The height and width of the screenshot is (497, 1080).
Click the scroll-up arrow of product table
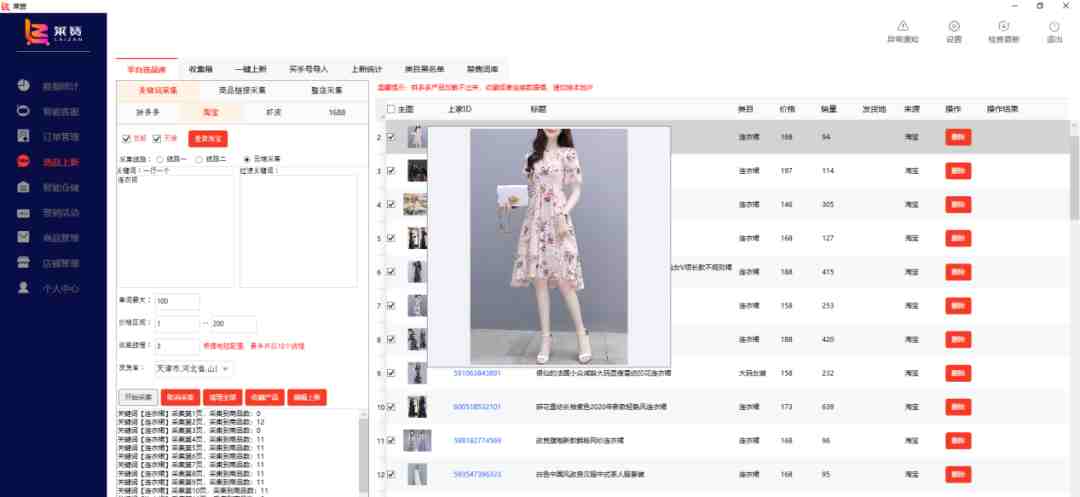(1074, 127)
